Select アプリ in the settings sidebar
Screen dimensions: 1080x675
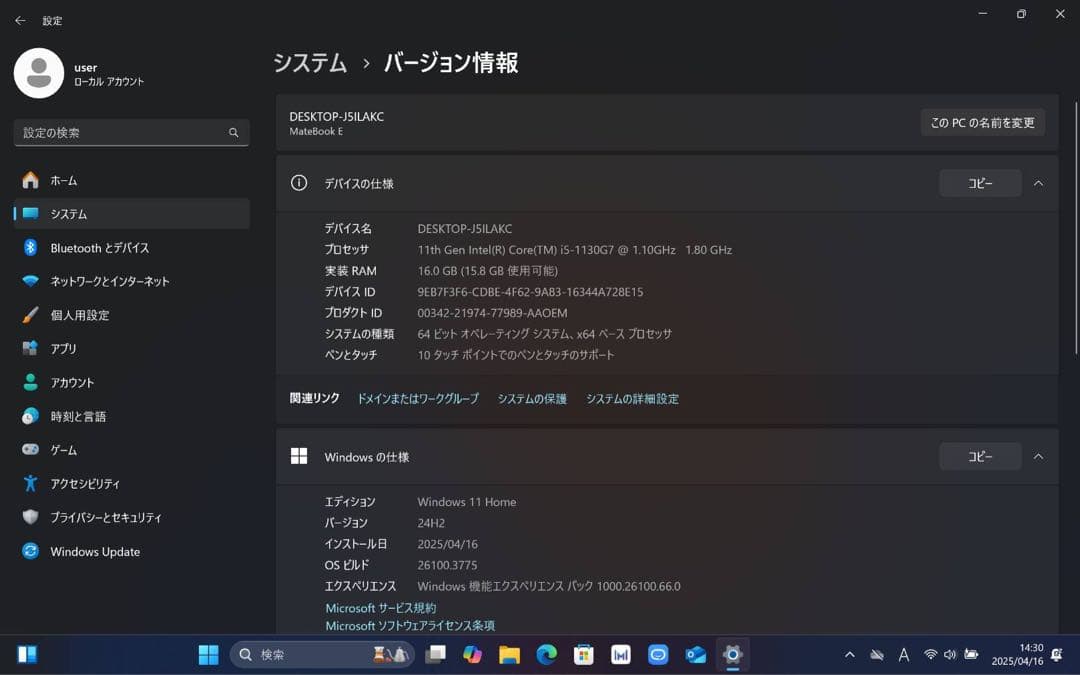coord(60,348)
